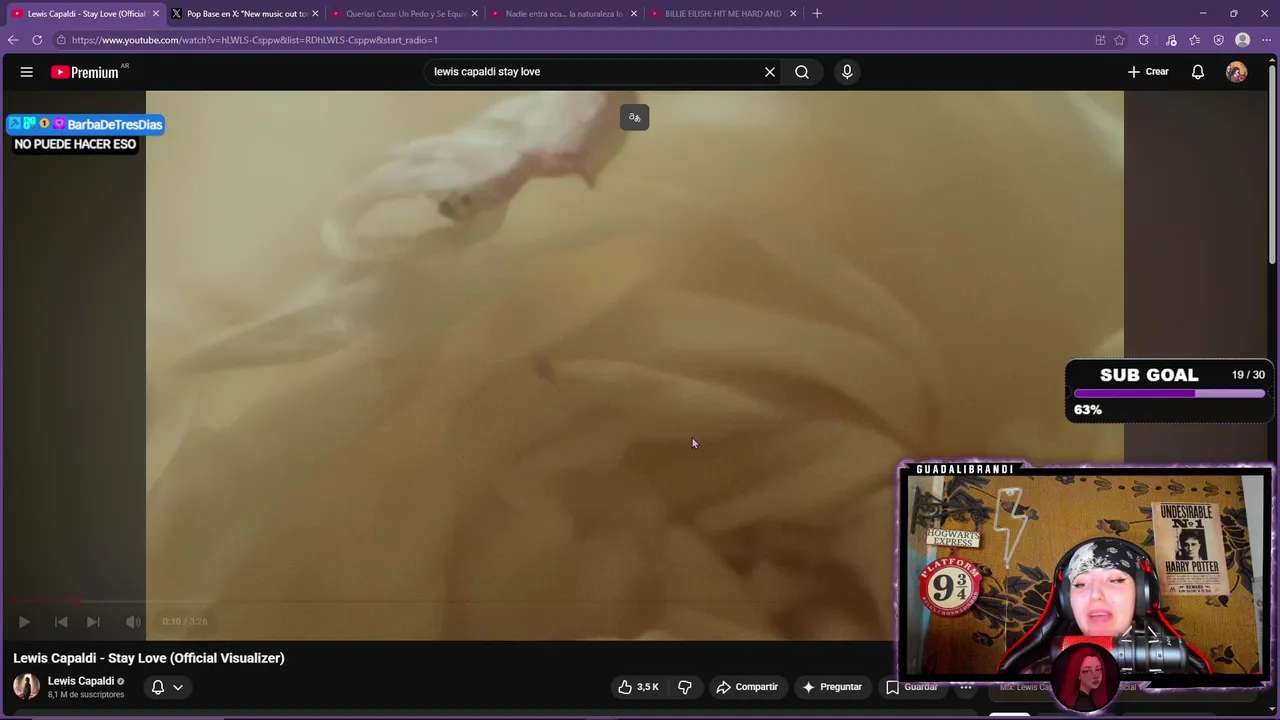Go to previous video in player
The image size is (1280, 720).
[61, 622]
